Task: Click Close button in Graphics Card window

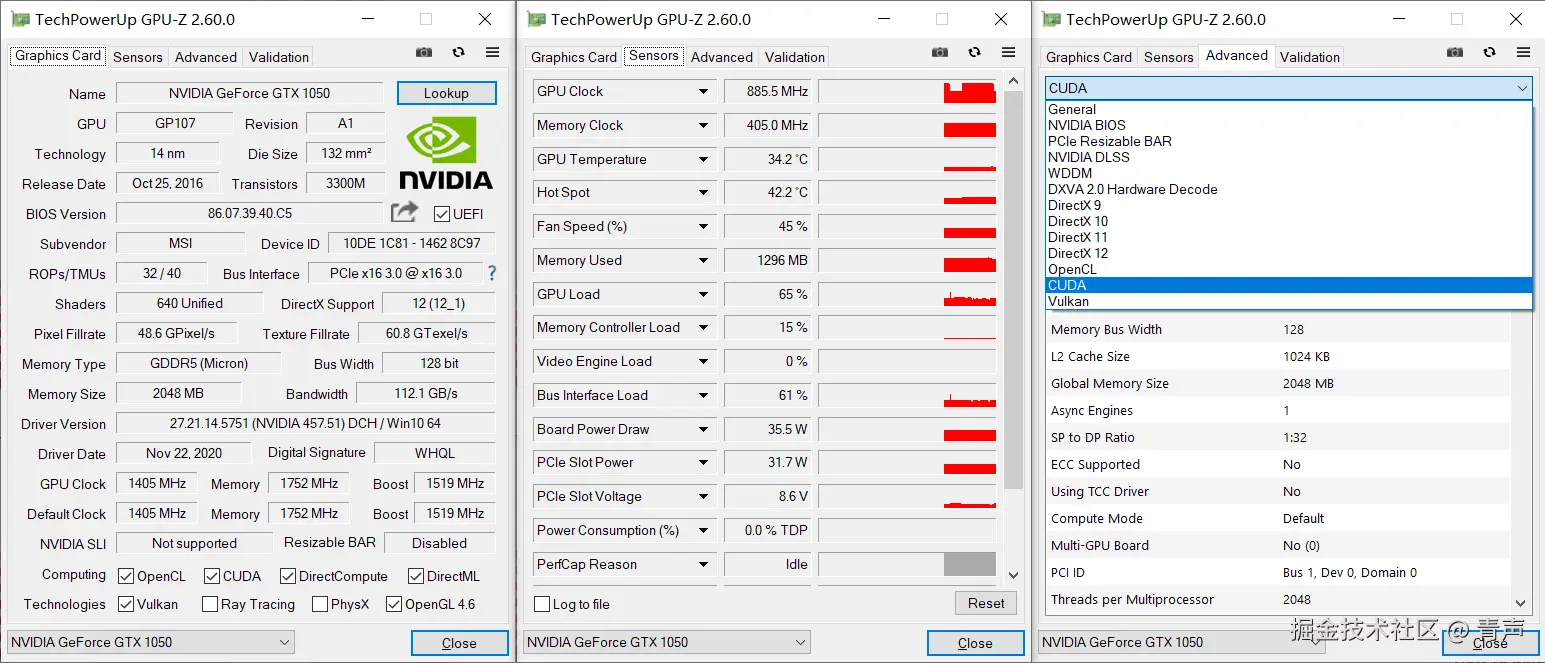Action: coord(459,643)
